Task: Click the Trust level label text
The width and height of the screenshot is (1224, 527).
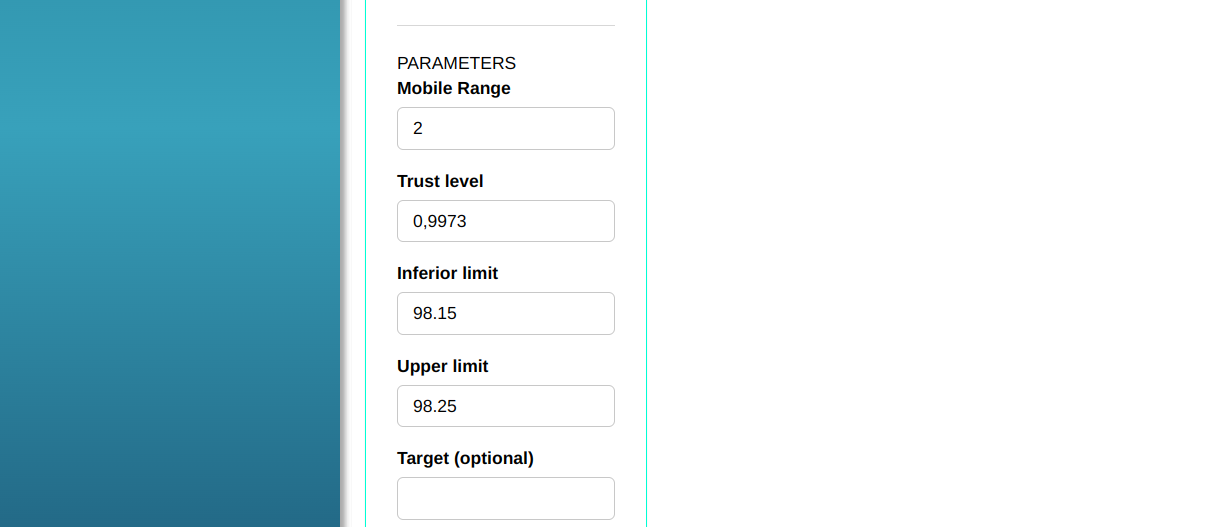Action: (x=440, y=181)
